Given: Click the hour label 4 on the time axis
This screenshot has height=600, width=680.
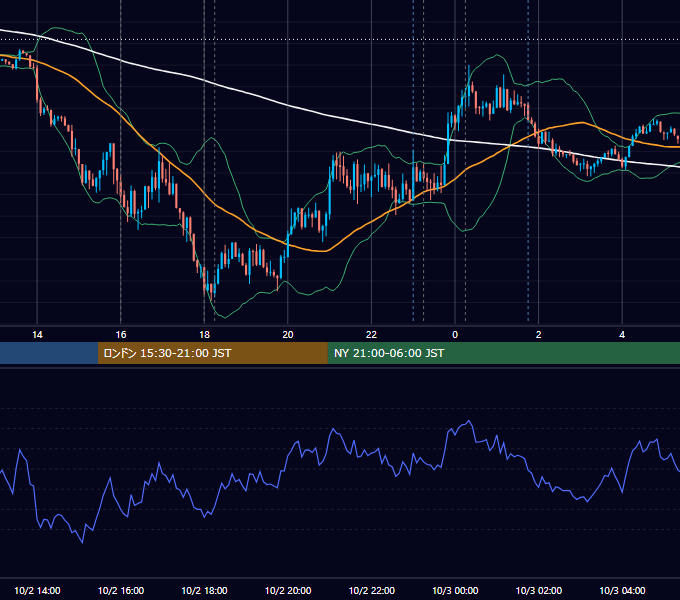Looking at the screenshot, I should tap(622, 335).
